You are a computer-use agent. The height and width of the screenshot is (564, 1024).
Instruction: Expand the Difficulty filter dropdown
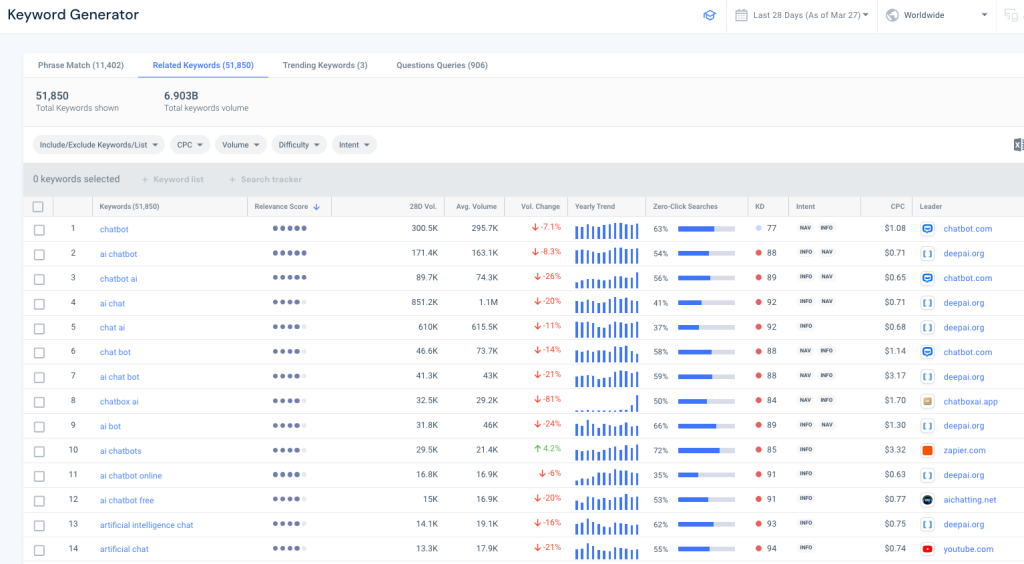(298, 145)
